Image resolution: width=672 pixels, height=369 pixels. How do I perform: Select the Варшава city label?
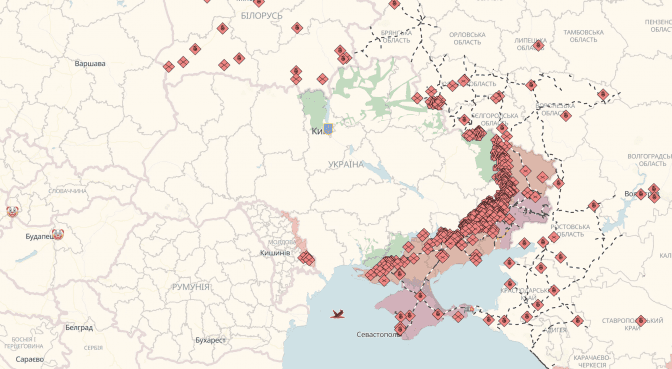(90, 63)
